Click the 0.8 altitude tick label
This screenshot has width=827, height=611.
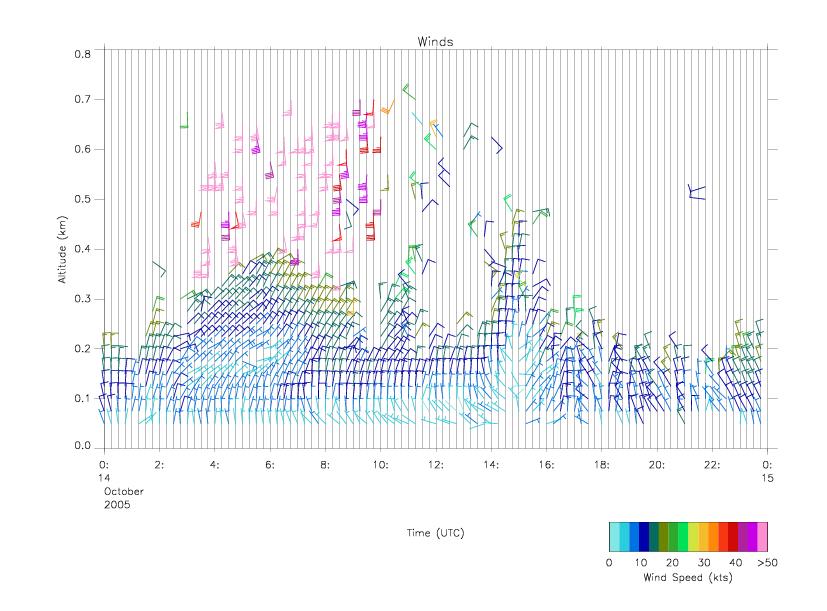tap(82, 54)
